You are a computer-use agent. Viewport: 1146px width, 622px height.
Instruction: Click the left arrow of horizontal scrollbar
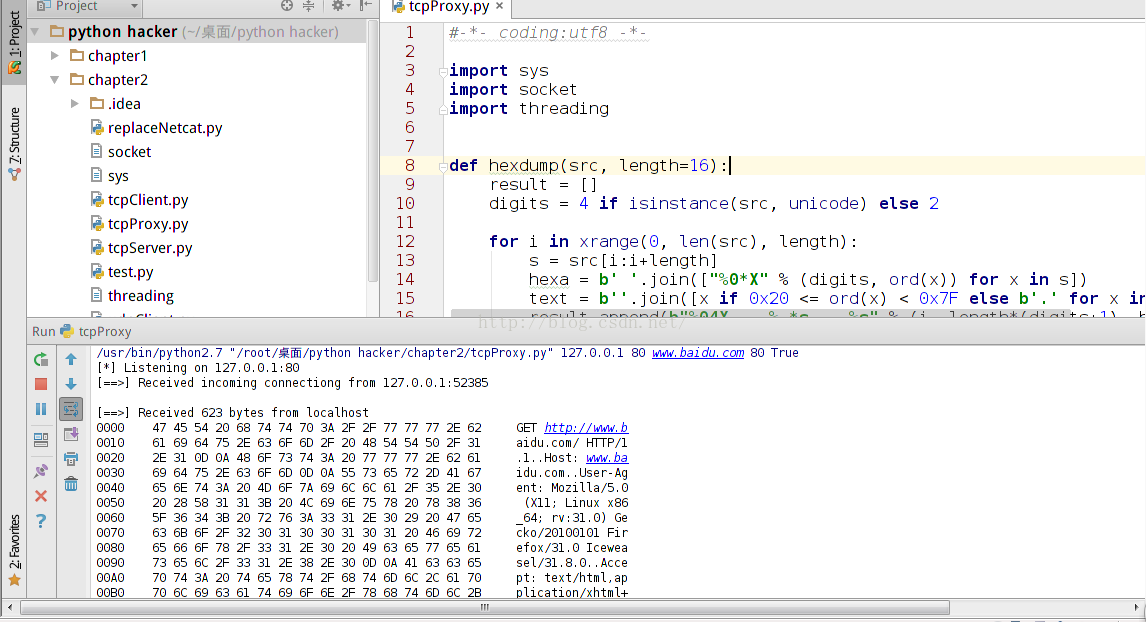pos(10,607)
